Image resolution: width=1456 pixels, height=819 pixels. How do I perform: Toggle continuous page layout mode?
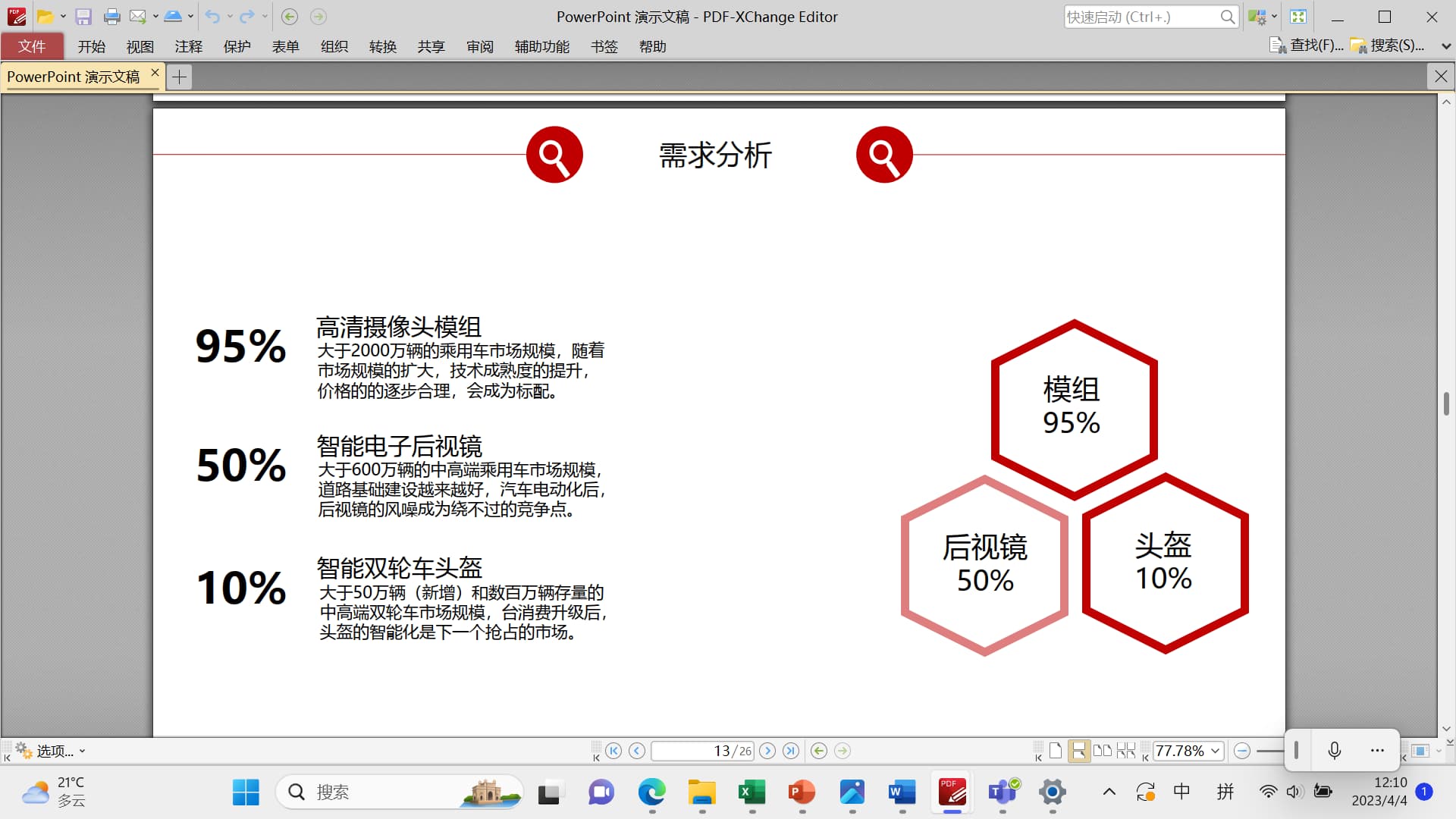(1078, 751)
